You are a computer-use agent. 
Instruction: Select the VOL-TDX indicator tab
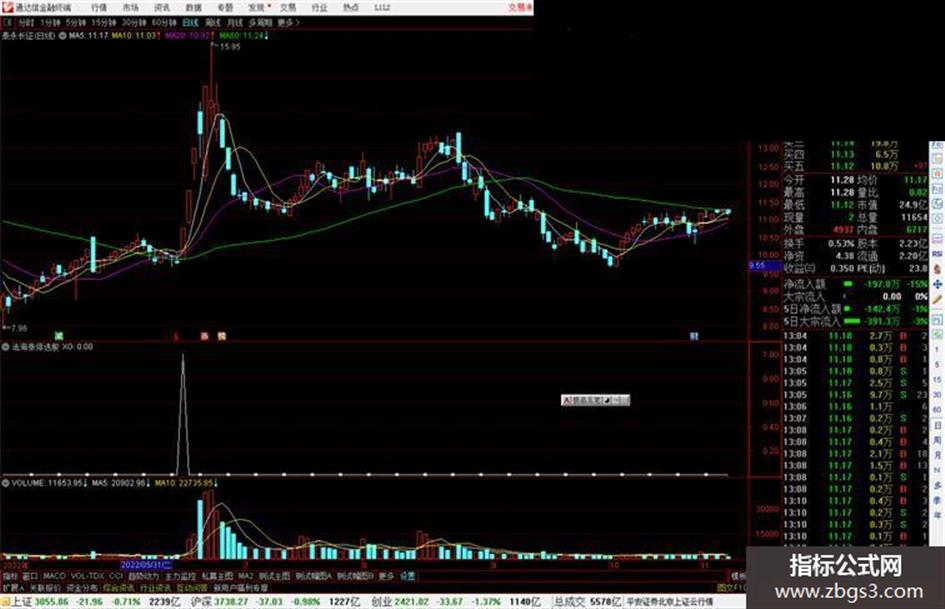point(87,576)
